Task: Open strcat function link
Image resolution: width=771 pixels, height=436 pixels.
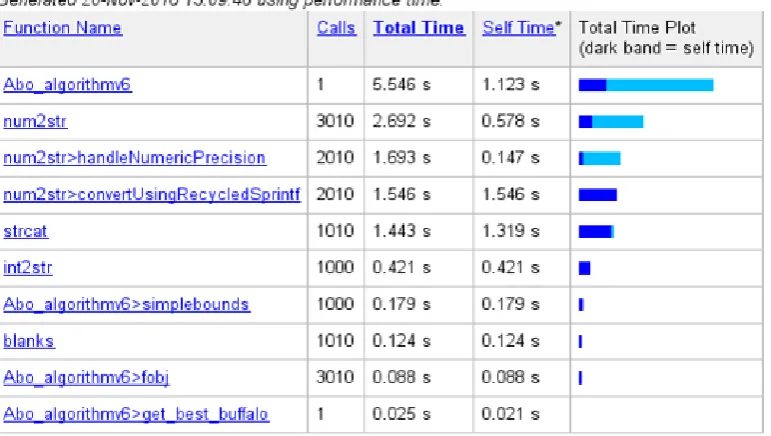Action: (26, 231)
